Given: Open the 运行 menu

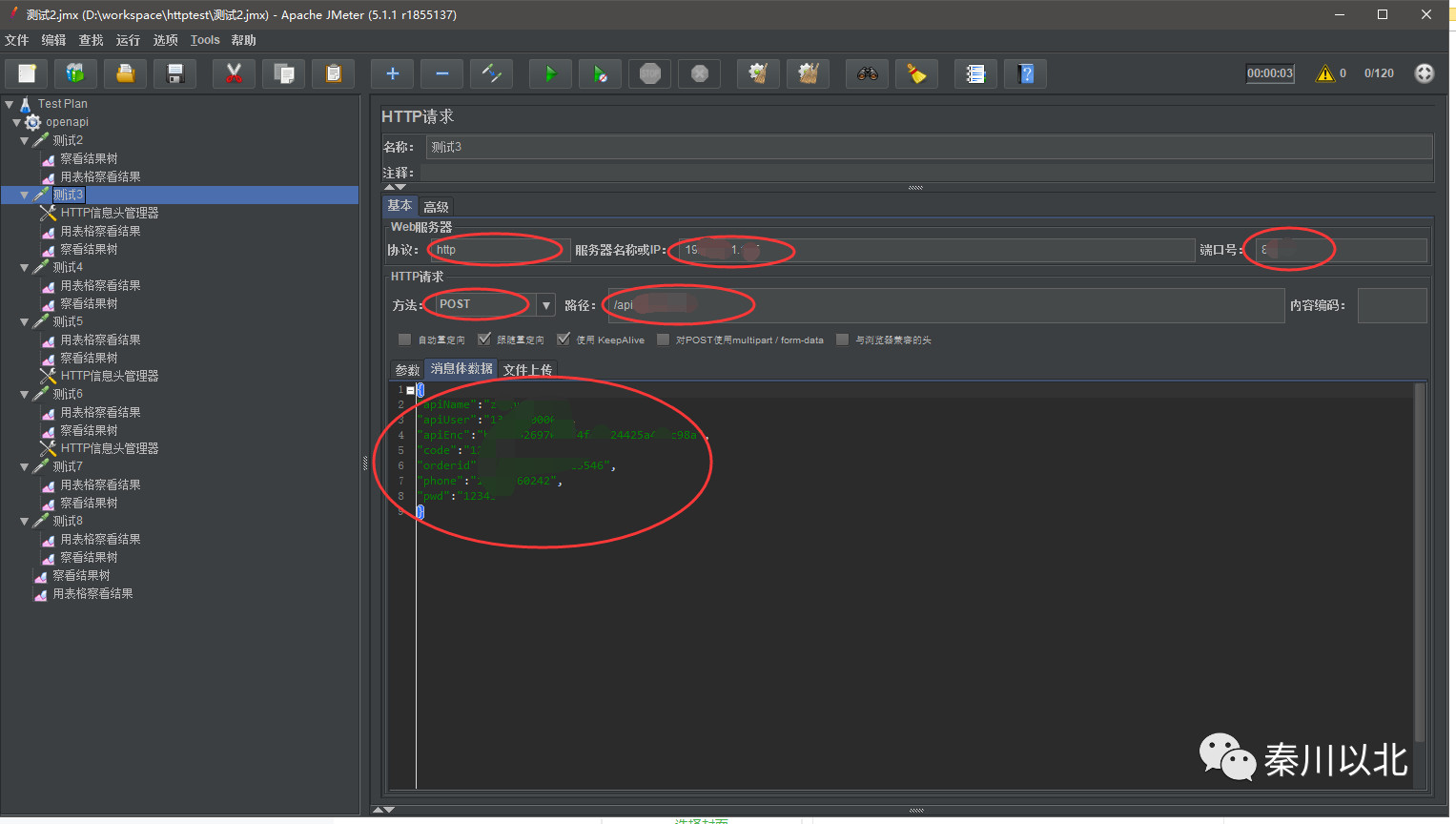Looking at the screenshot, I should (x=128, y=40).
